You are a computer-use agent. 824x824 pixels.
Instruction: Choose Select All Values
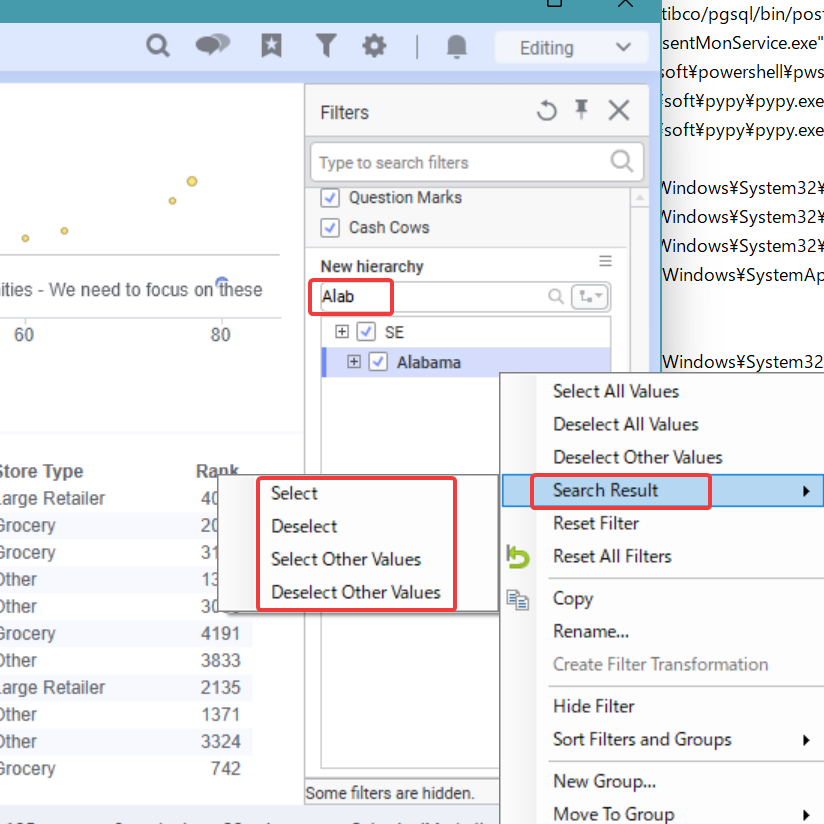click(x=615, y=392)
